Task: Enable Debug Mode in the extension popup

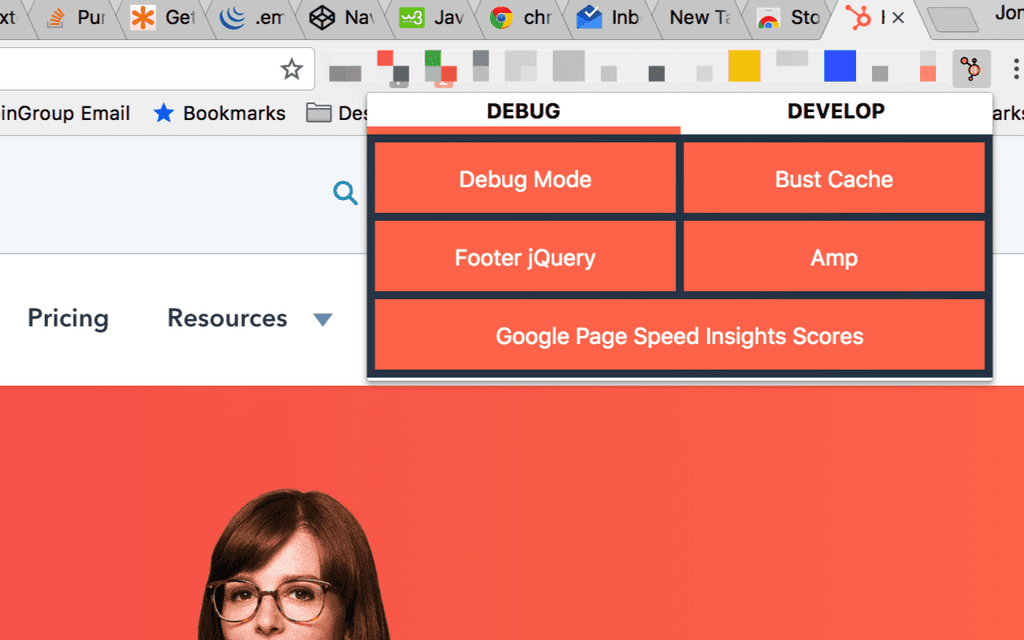Action: [x=524, y=179]
